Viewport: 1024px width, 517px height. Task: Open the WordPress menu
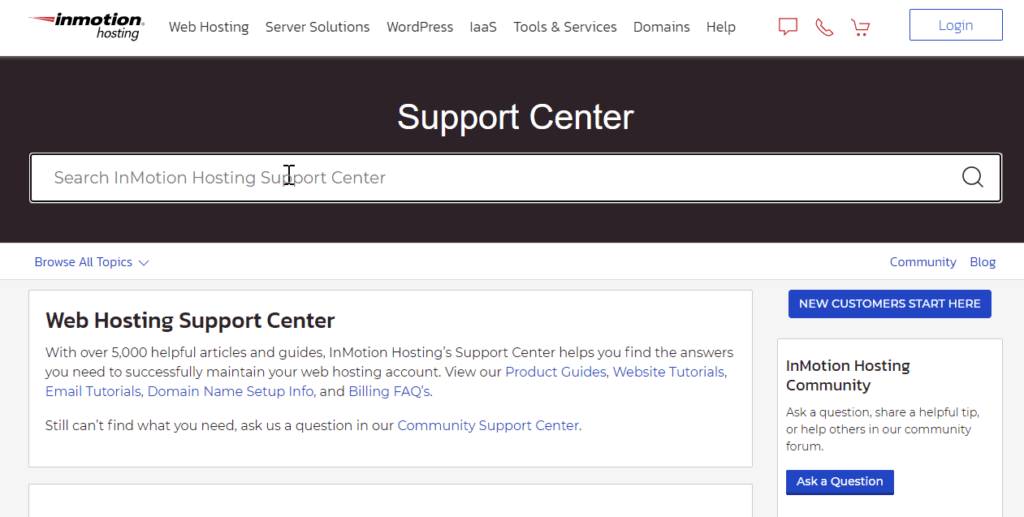pyautogui.click(x=419, y=27)
